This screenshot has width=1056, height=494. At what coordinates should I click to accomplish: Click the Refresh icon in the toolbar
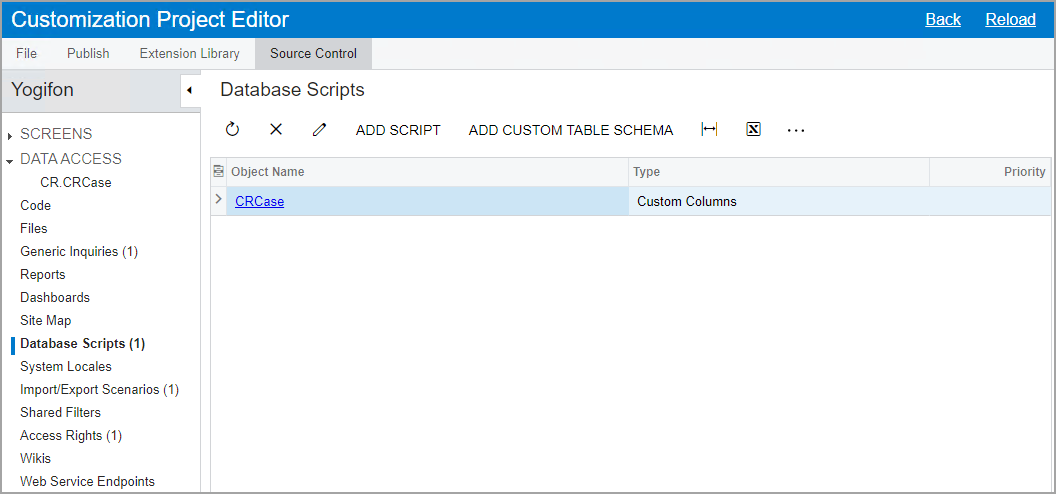click(233, 130)
